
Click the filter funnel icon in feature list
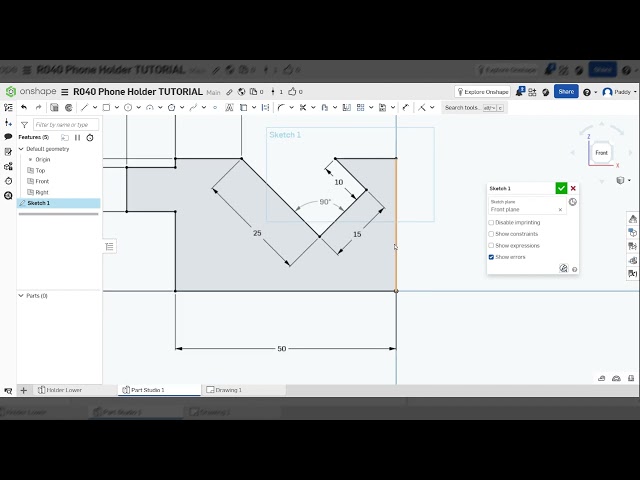click(24, 124)
